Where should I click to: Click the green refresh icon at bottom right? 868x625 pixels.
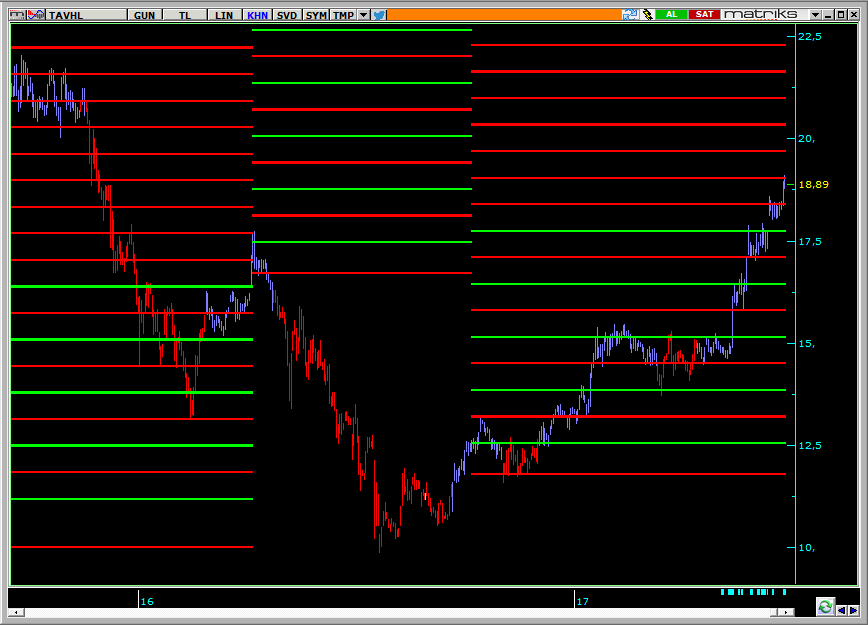pyautogui.click(x=825, y=607)
